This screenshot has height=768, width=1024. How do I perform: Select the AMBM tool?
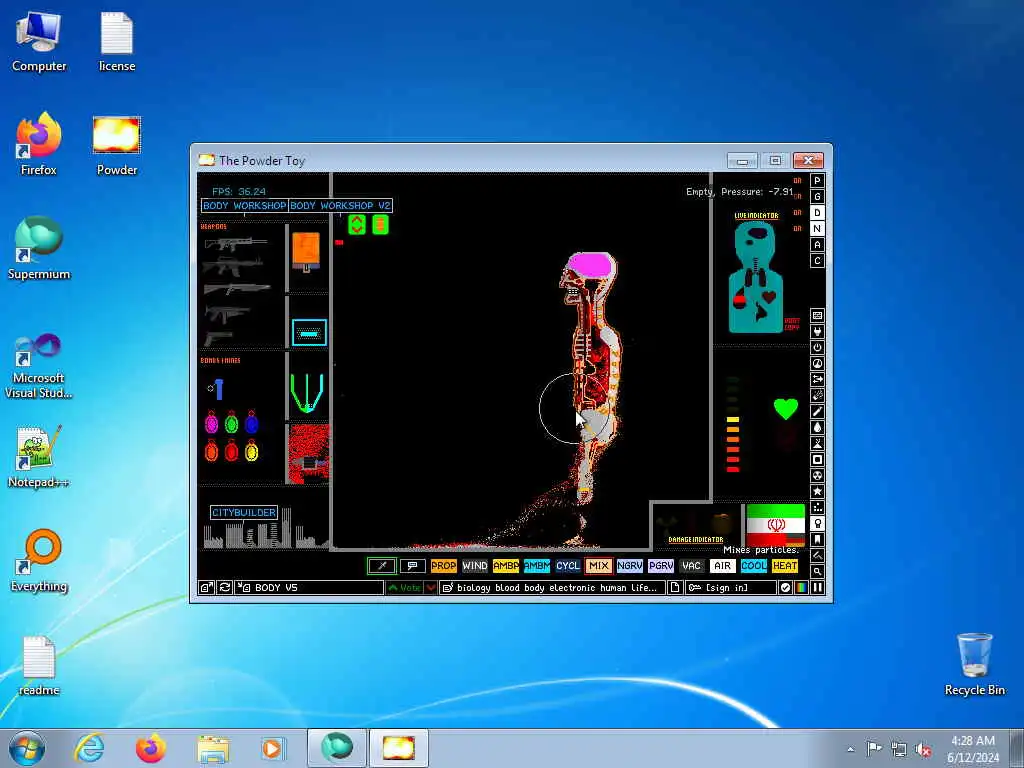pyautogui.click(x=537, y=566)
